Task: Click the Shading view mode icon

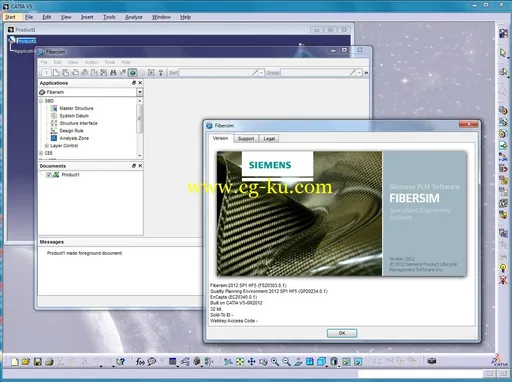Action: click(334, 361)
